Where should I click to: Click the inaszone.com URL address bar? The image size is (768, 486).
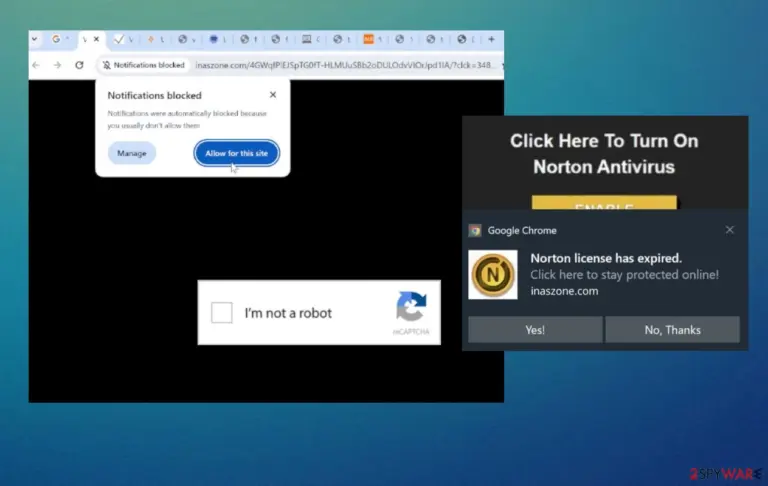click(x=345, y=65)
